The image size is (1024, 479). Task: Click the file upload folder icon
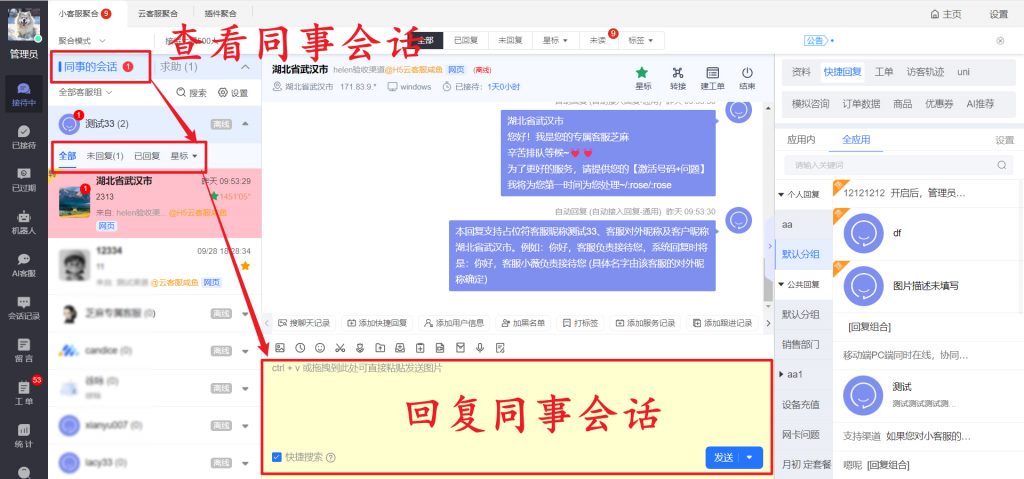(380, 348)
